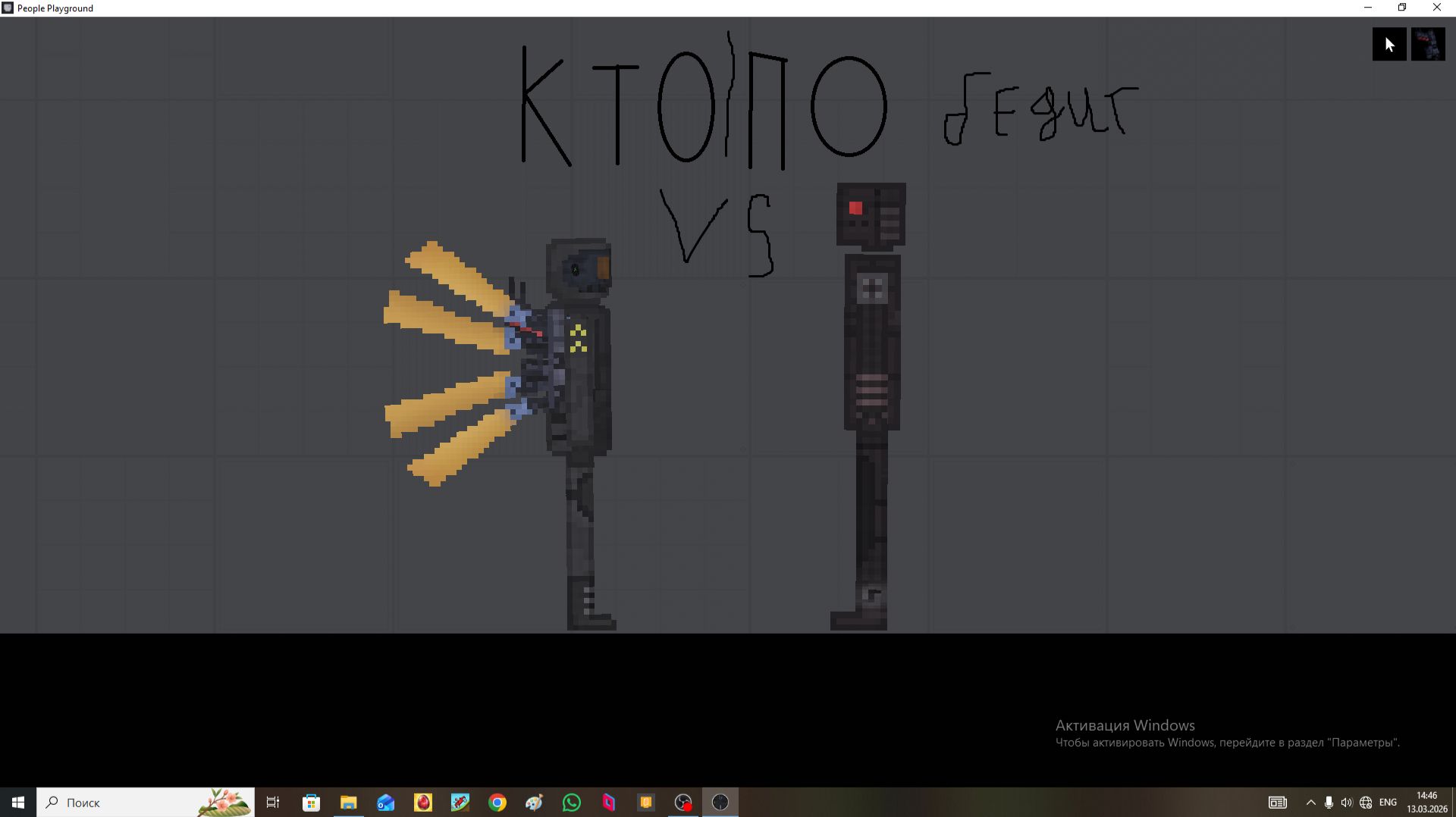This screenshot has height=817, width=1456.
Task: Click the microphone tray icon
Action: [1329, 802]
